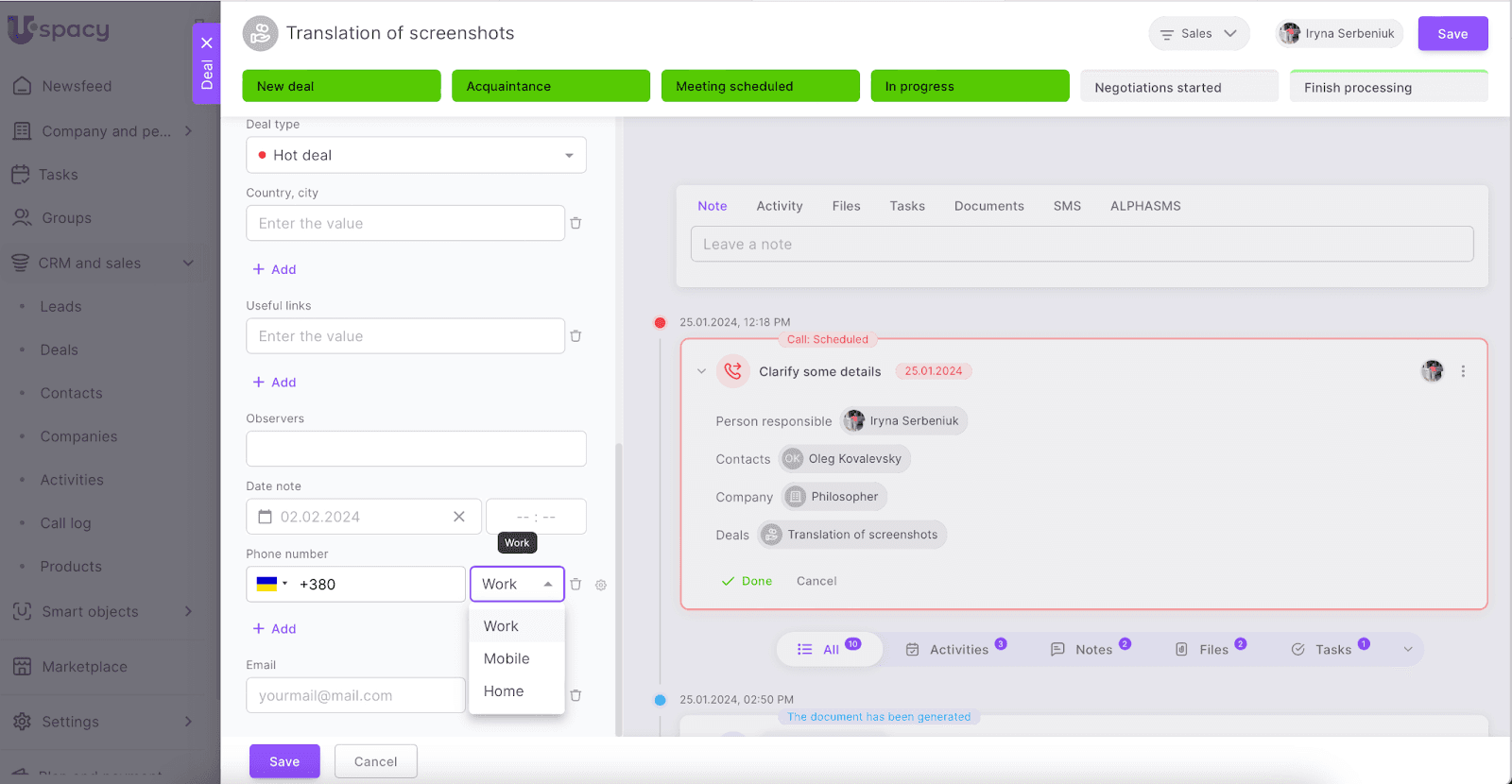The image size is (1512, 784).
Task: Clear the Date note value 02.02.2024
Action: pyautogui.click(x=459, y=517)
